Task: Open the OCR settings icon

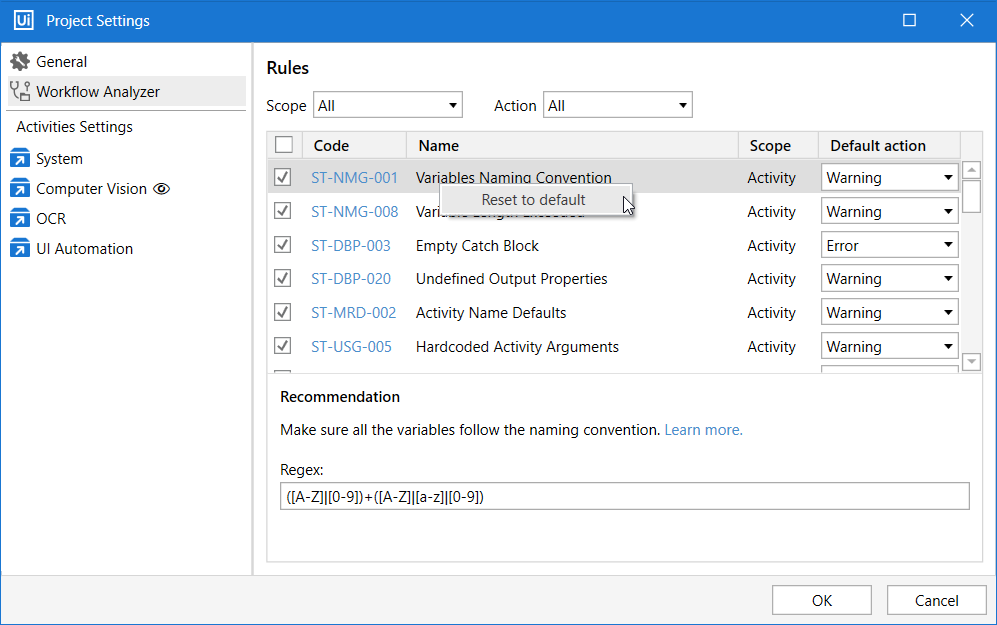Action: [x=20, y=219]
